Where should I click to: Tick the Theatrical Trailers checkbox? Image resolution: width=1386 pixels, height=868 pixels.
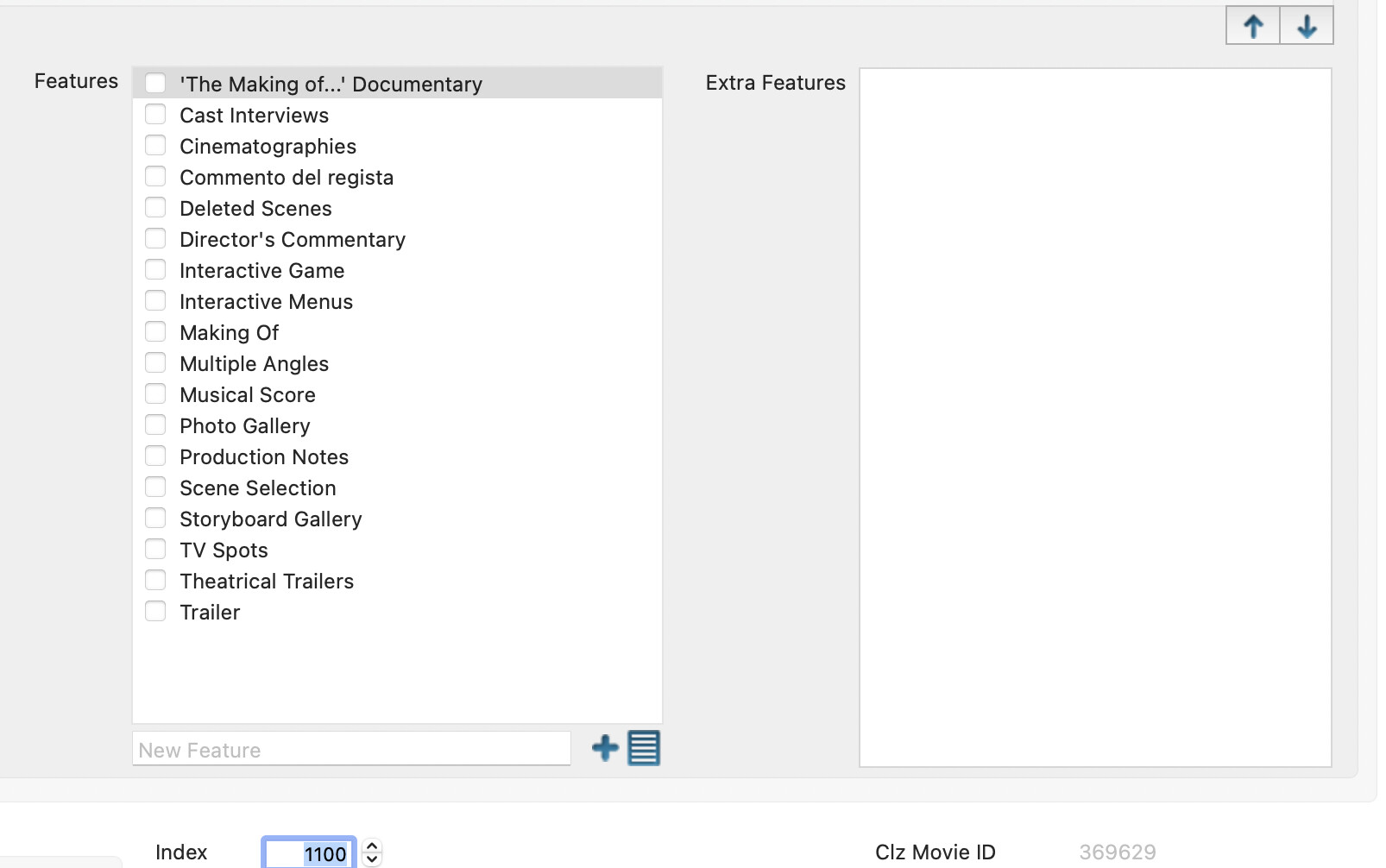pos(155,581)
